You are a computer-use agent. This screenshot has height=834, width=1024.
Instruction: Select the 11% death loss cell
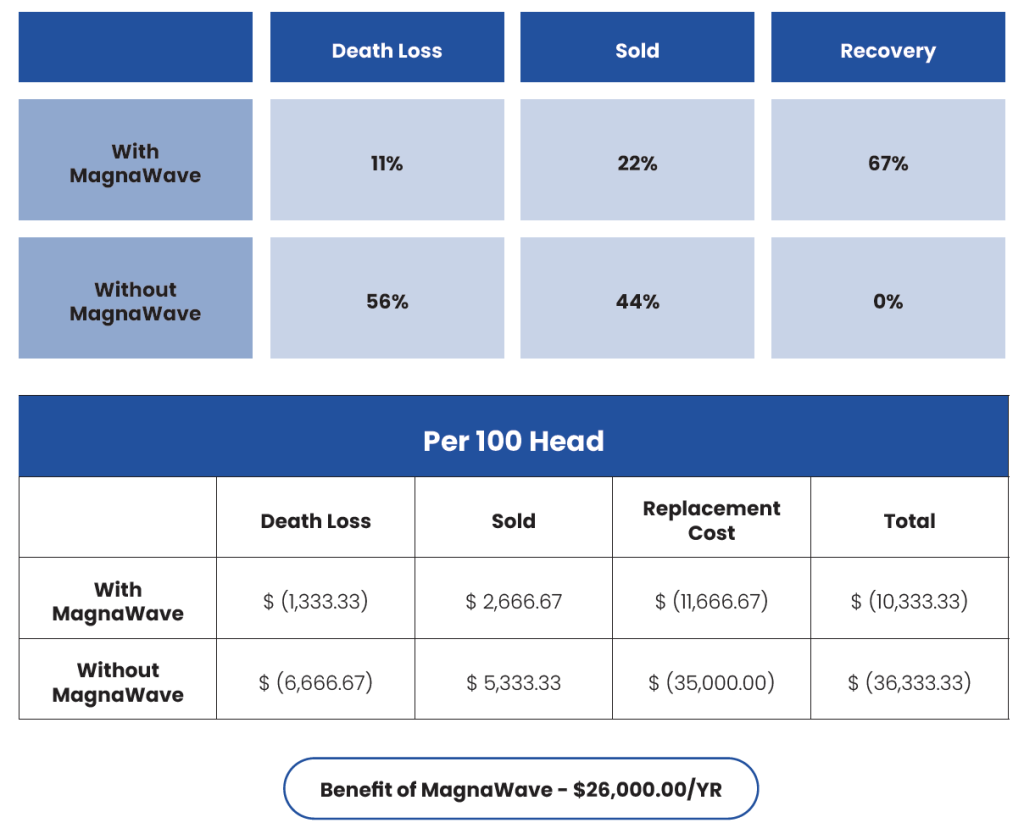[386, 159]
